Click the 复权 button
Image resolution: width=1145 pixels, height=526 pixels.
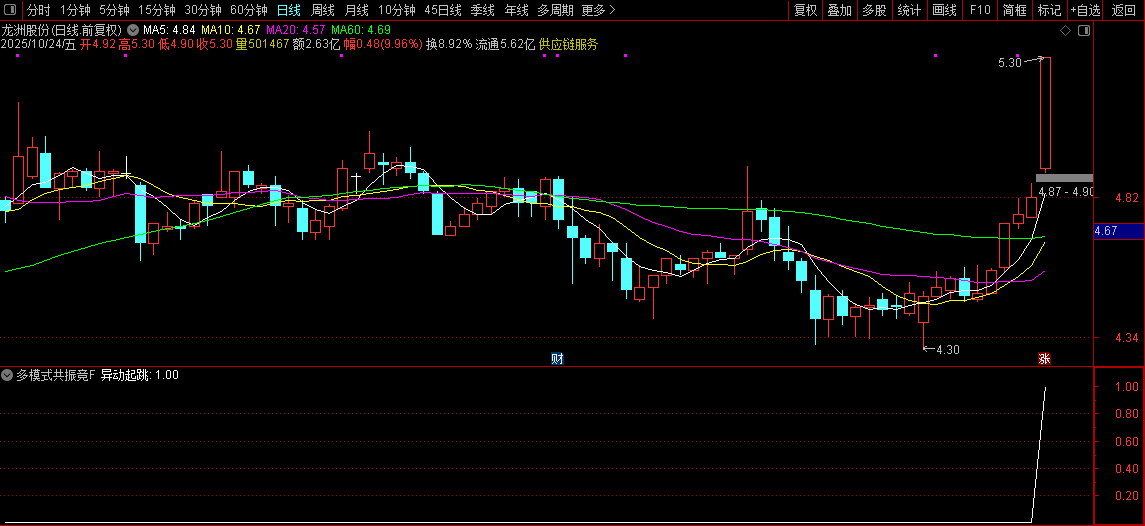pyautogui.click(x=805, y=10)
